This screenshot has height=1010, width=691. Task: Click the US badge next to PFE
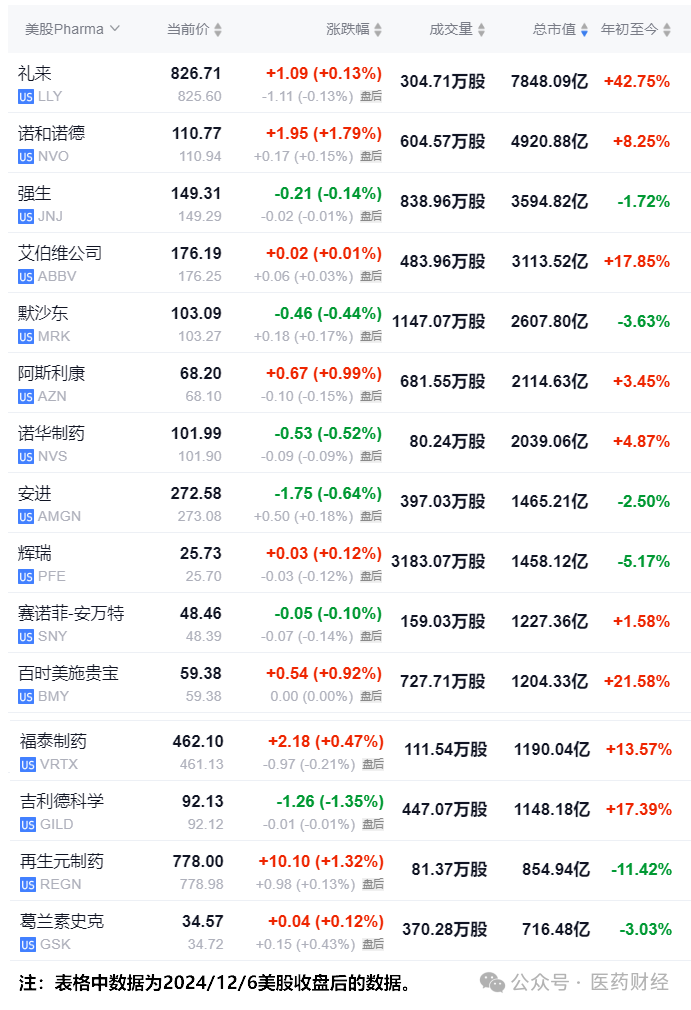tap(26, 577)
